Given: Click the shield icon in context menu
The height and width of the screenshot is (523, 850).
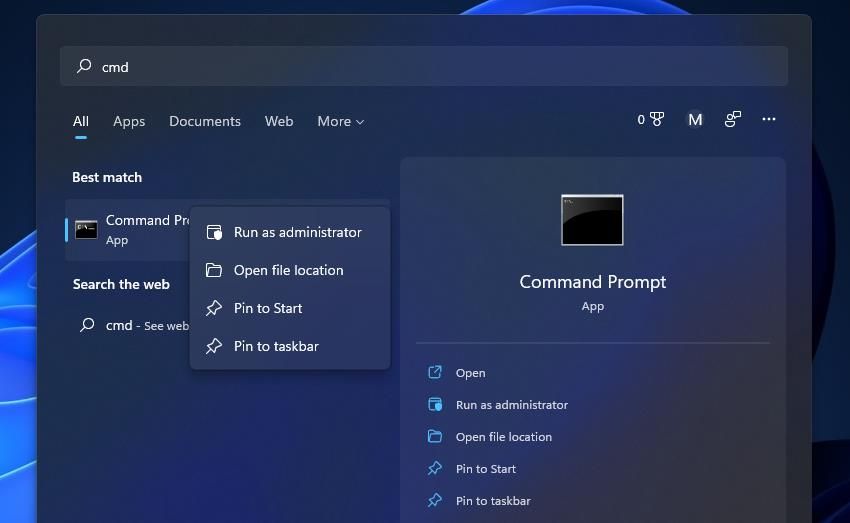Looking at the screenshot, I should point(214,233).
